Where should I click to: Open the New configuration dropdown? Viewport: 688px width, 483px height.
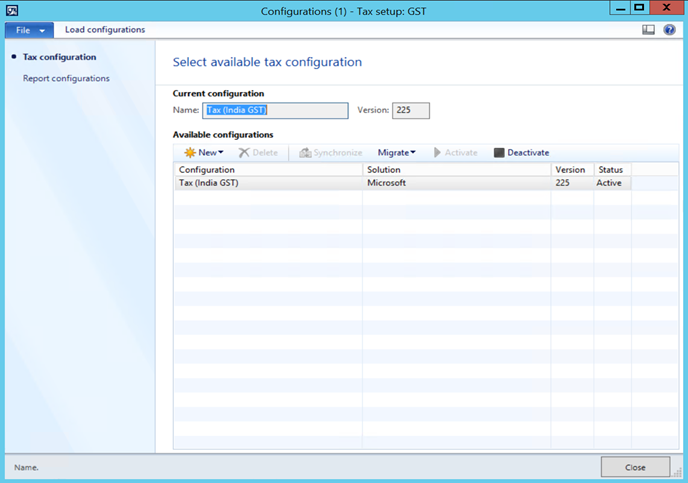coord(204,153)
